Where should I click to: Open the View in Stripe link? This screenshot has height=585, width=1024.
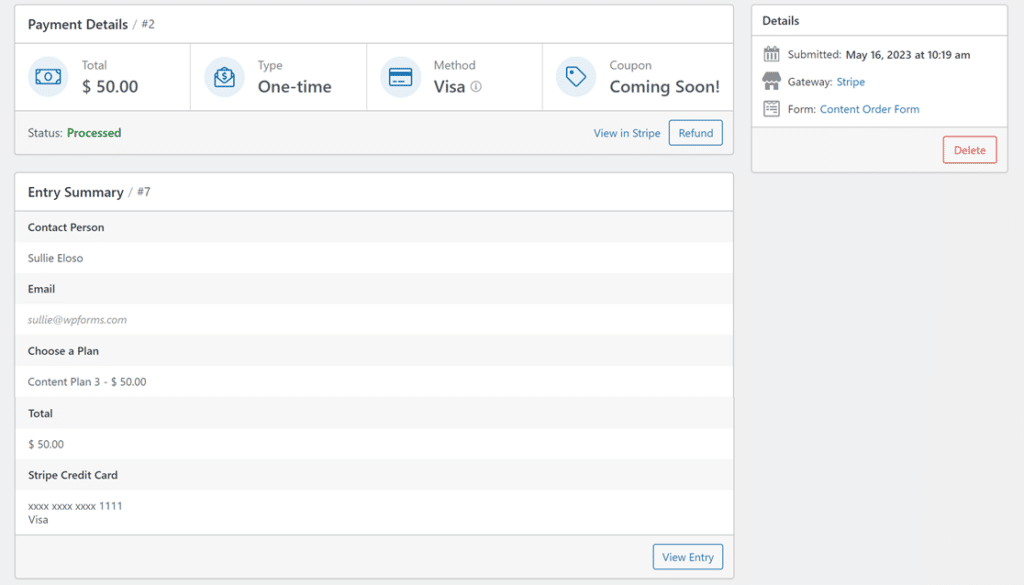point(627,132)
